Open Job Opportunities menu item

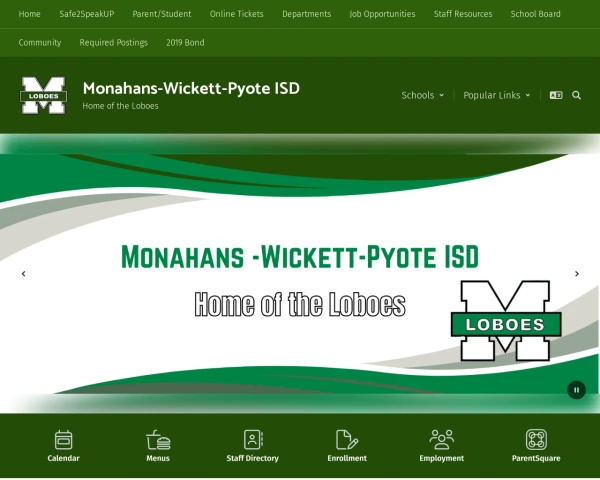(382, 14)
